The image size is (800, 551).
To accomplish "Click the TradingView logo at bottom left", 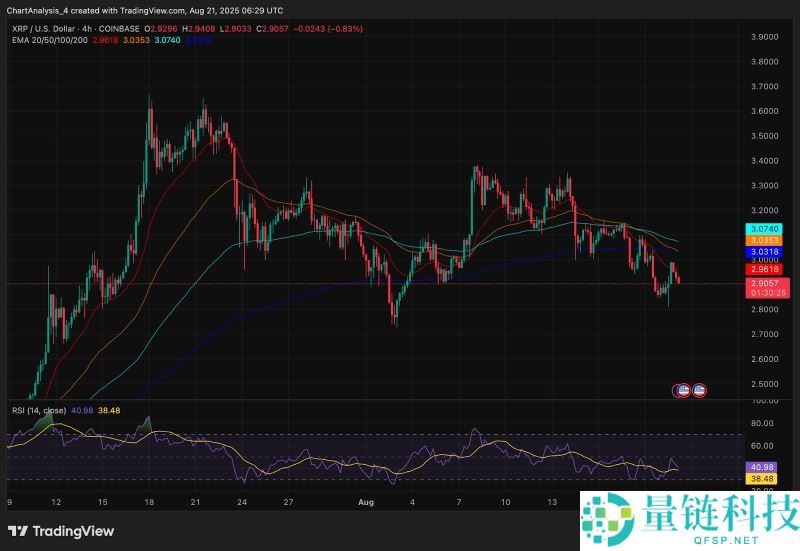I will point(61,531).
